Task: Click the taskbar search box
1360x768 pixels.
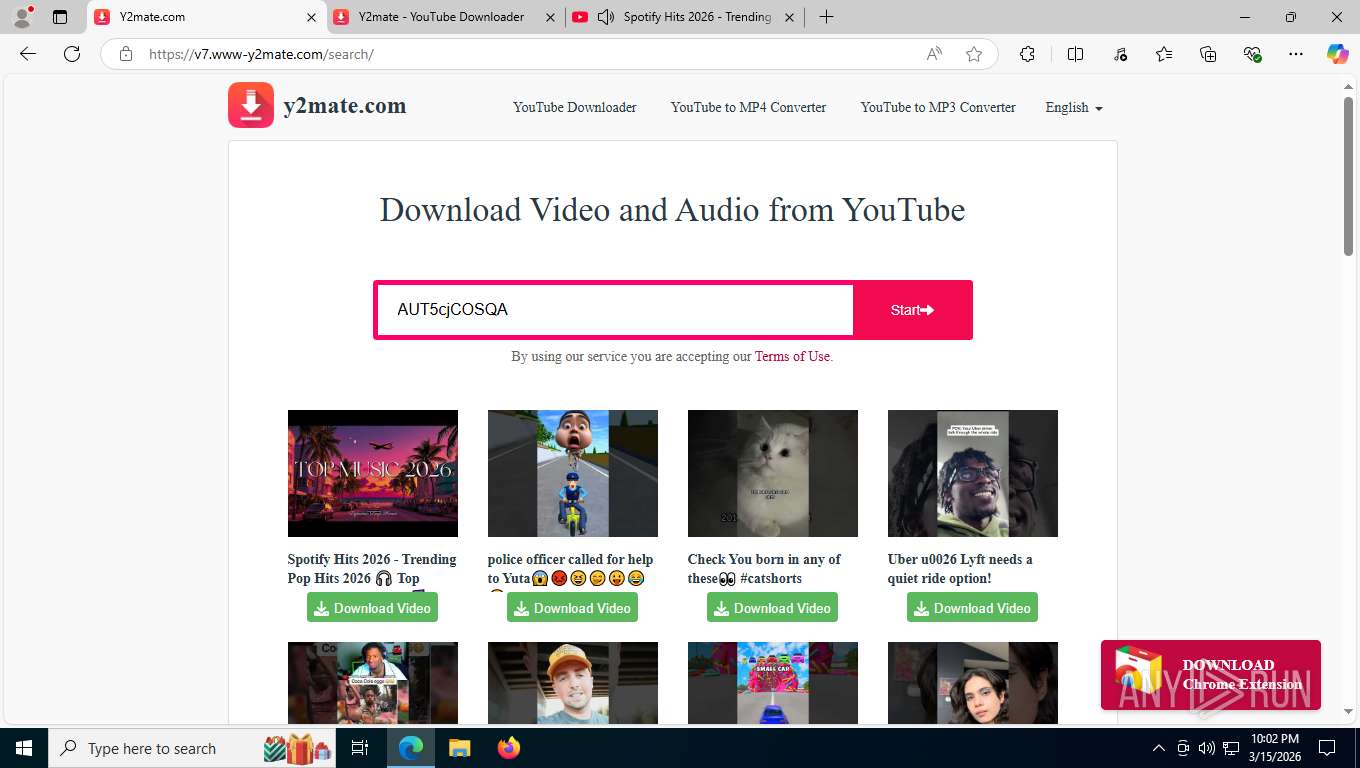Action: pyautogui.click(x=194, y=748)
